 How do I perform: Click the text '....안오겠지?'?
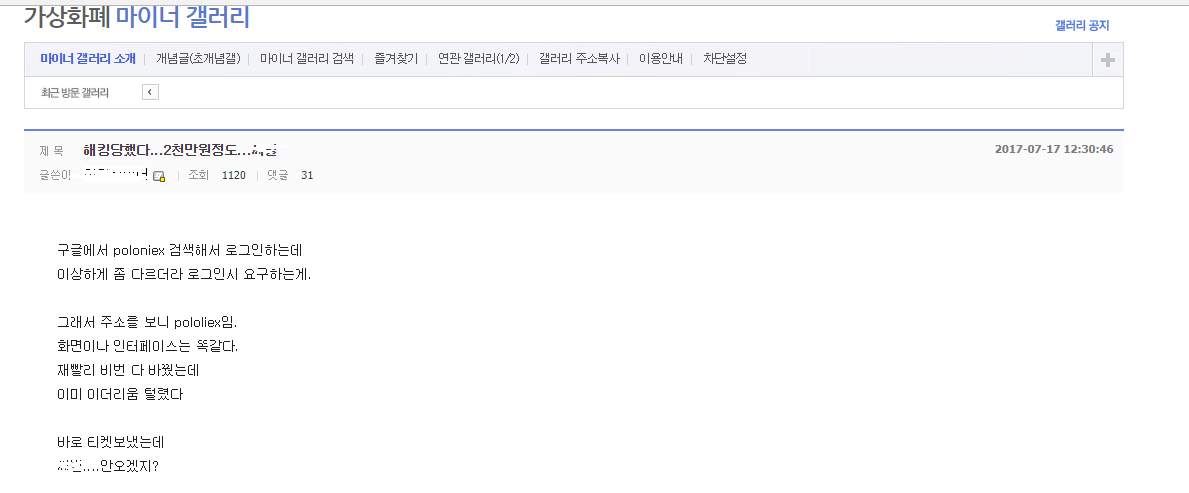tap(119, 467)
